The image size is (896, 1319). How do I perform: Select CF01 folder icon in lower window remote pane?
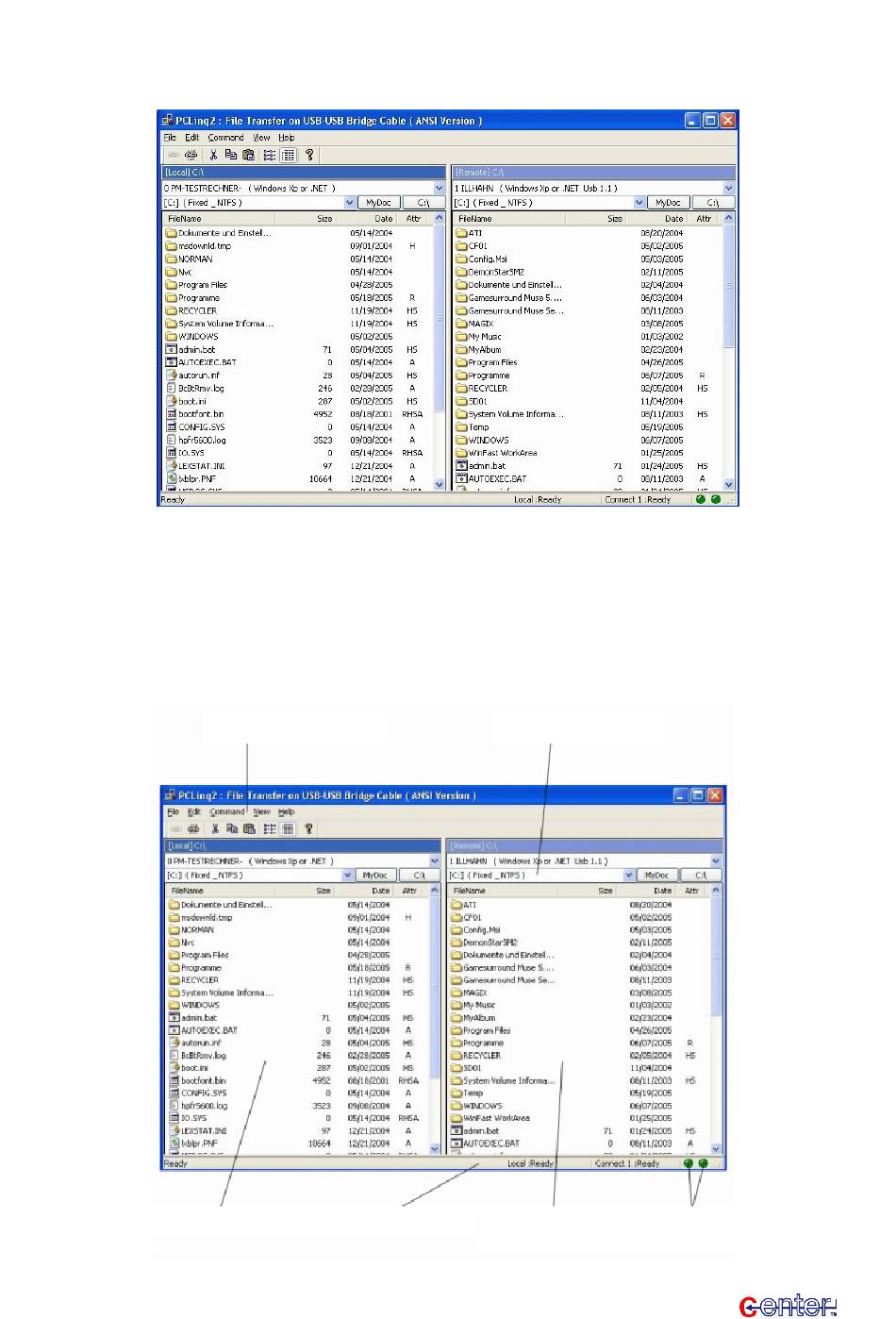pos(456,917)
